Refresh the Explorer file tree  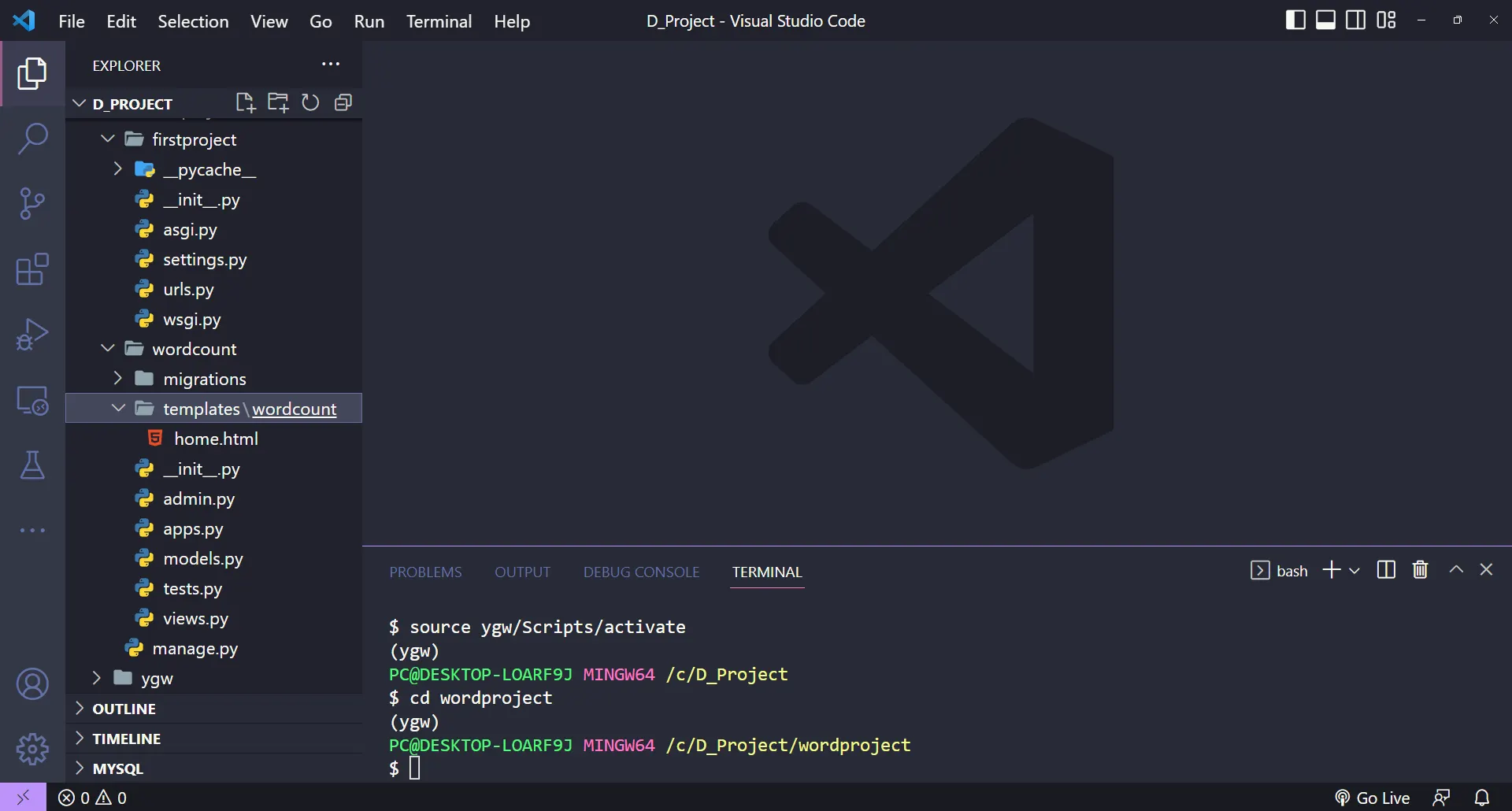tap(310, 103)
